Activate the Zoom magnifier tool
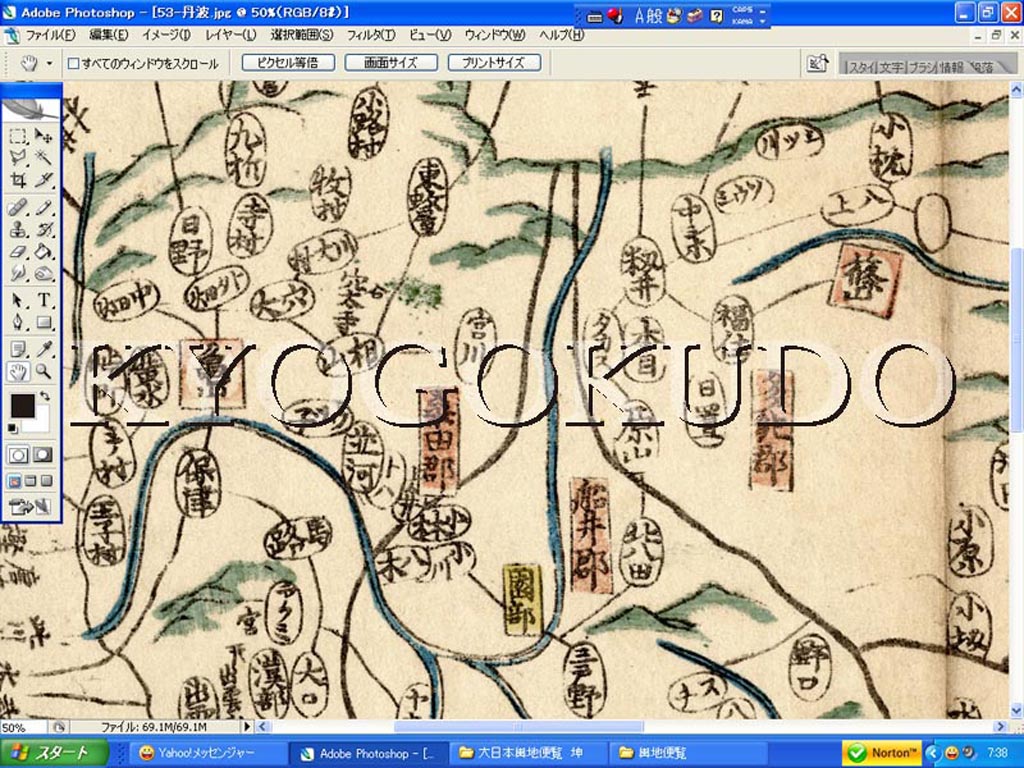This screenshot has width=1024, height=768. pos(43,372)
